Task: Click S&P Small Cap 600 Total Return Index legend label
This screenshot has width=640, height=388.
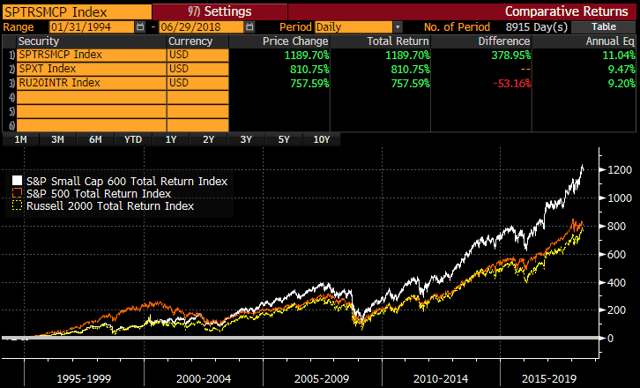Action: coord(127,181)
